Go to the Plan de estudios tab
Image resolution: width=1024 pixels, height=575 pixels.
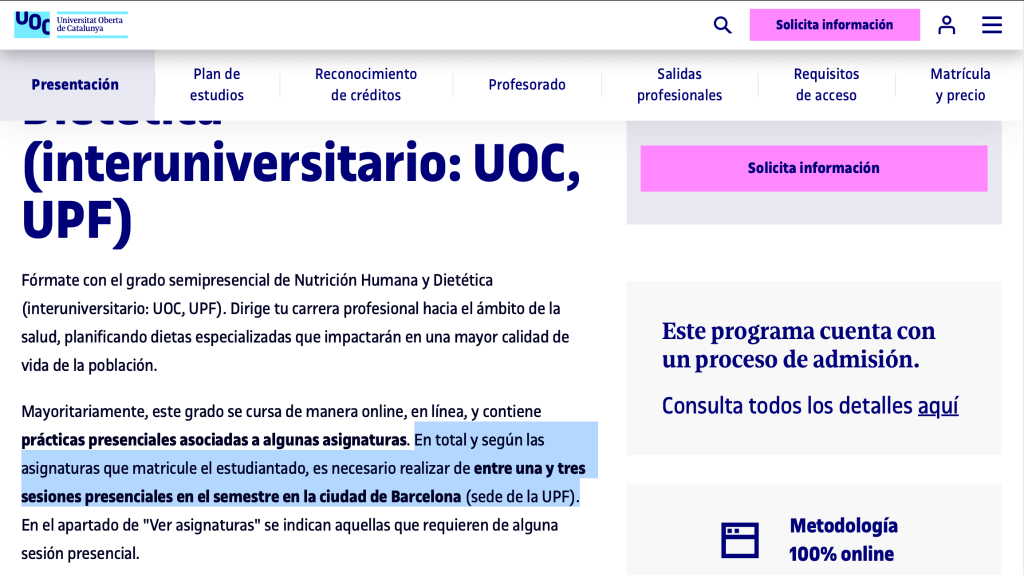click(217, 84)
